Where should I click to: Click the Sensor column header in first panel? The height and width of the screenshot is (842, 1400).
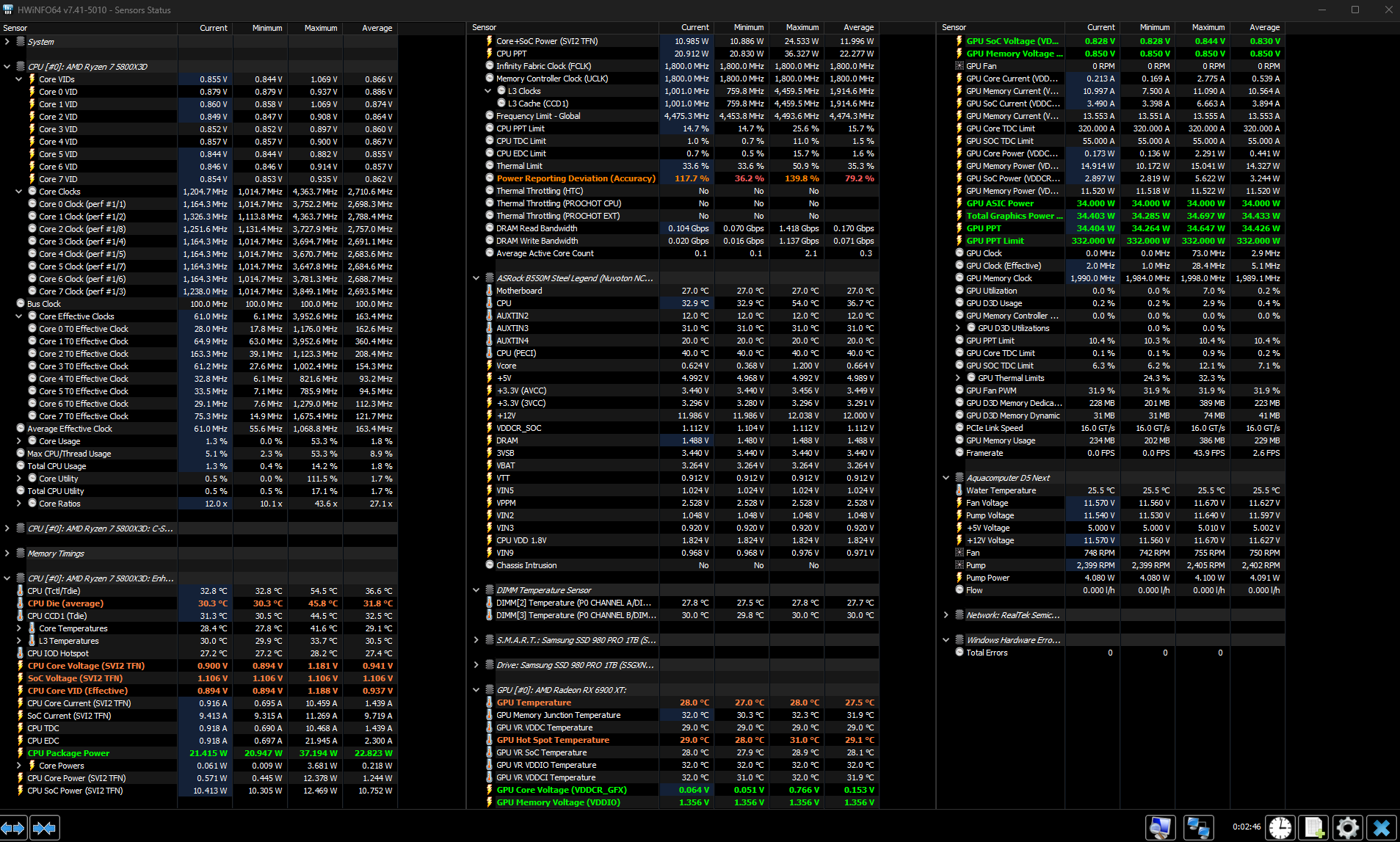[89, 28]
